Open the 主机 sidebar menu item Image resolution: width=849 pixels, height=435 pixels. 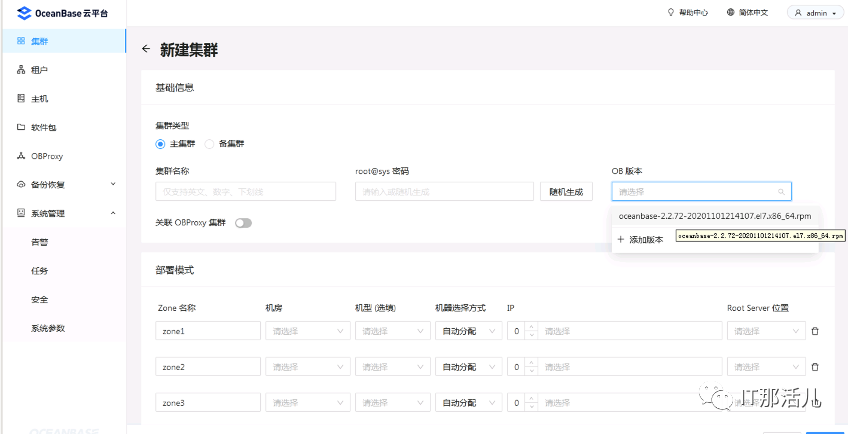(x=63, y=99)
